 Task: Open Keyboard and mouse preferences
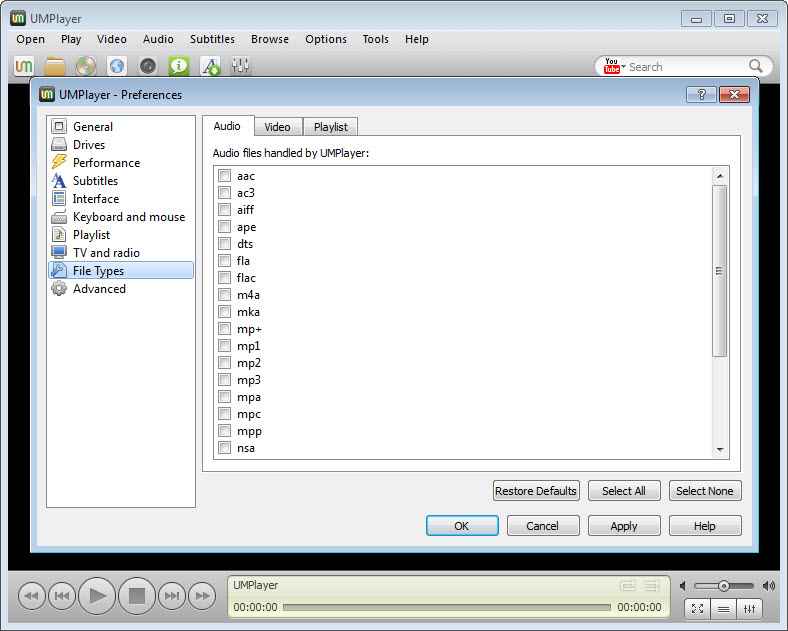click(x=122, y=217)
